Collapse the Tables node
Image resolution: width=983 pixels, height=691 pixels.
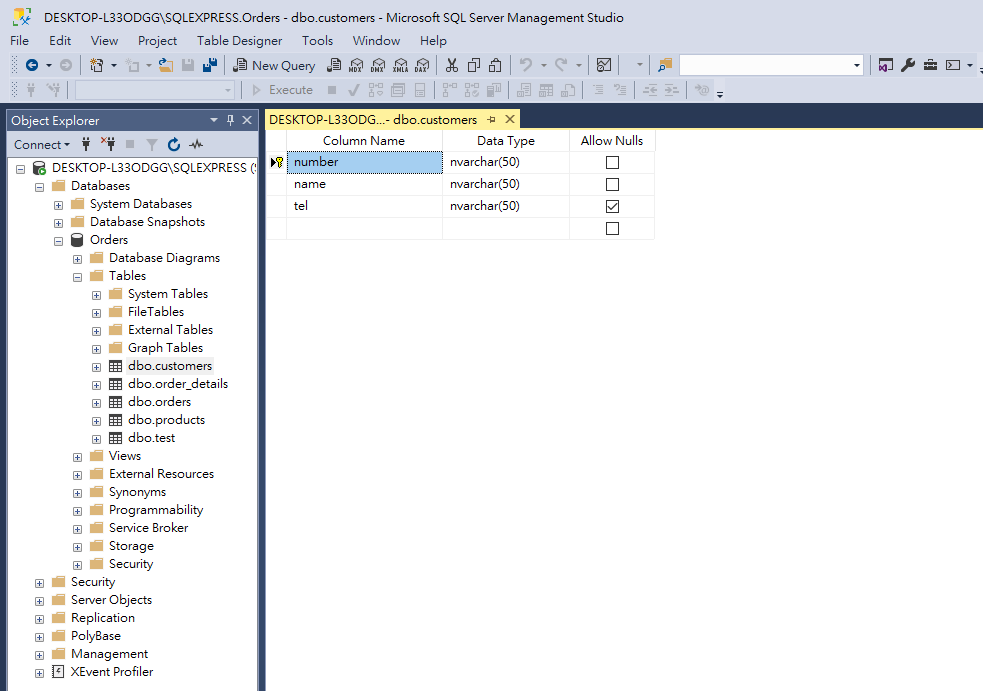click(x=77, y=275)
